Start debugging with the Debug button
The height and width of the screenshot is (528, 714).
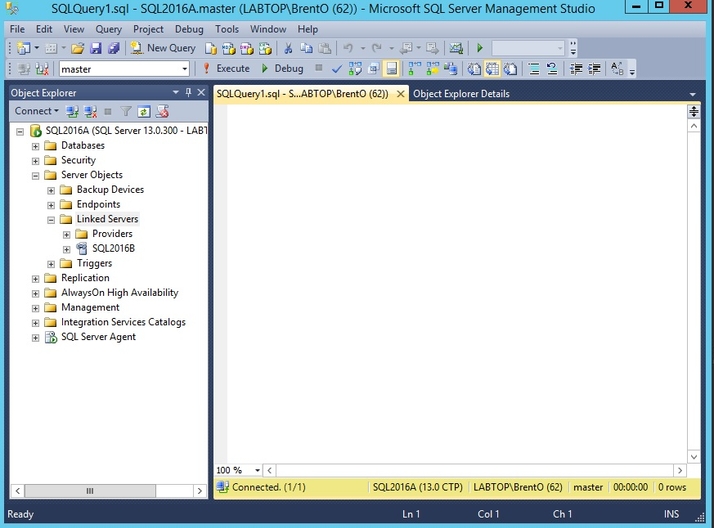click(x=282, y=69)
